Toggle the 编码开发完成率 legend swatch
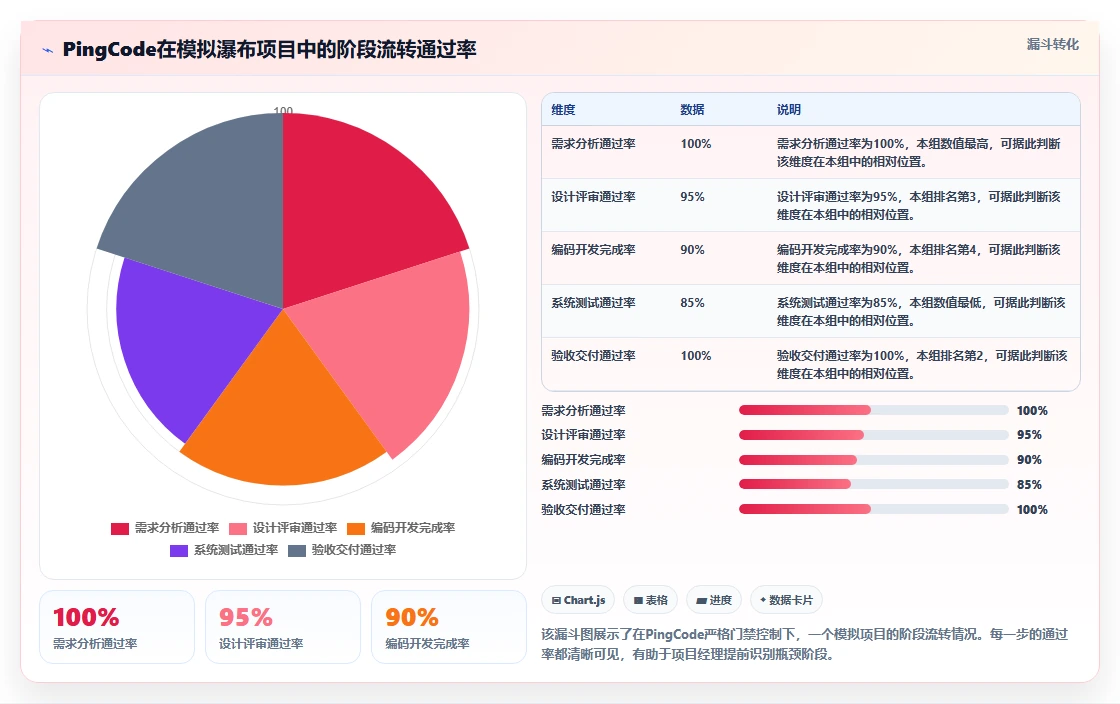The width and height of the screenshot is (1120, 704). pos(356,528)
